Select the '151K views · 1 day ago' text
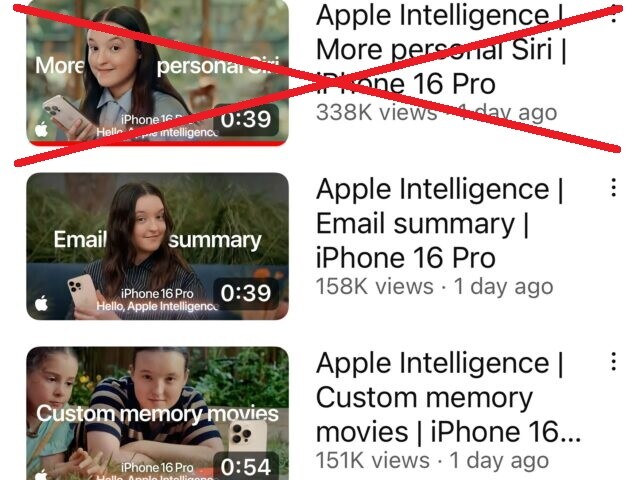Image resolution: width=640 pixels, height=480 pixels. pyautogui.click(x=432, y=460)
